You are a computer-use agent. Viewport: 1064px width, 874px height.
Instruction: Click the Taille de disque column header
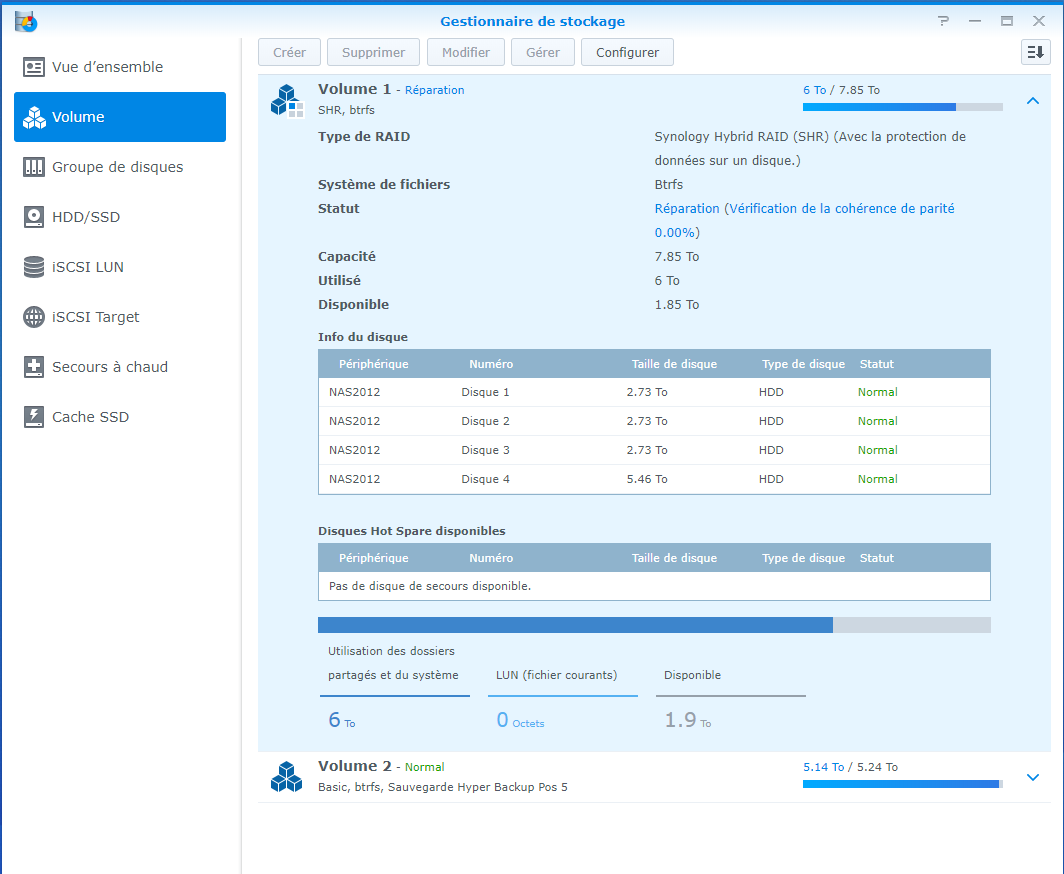pos(674,364)
